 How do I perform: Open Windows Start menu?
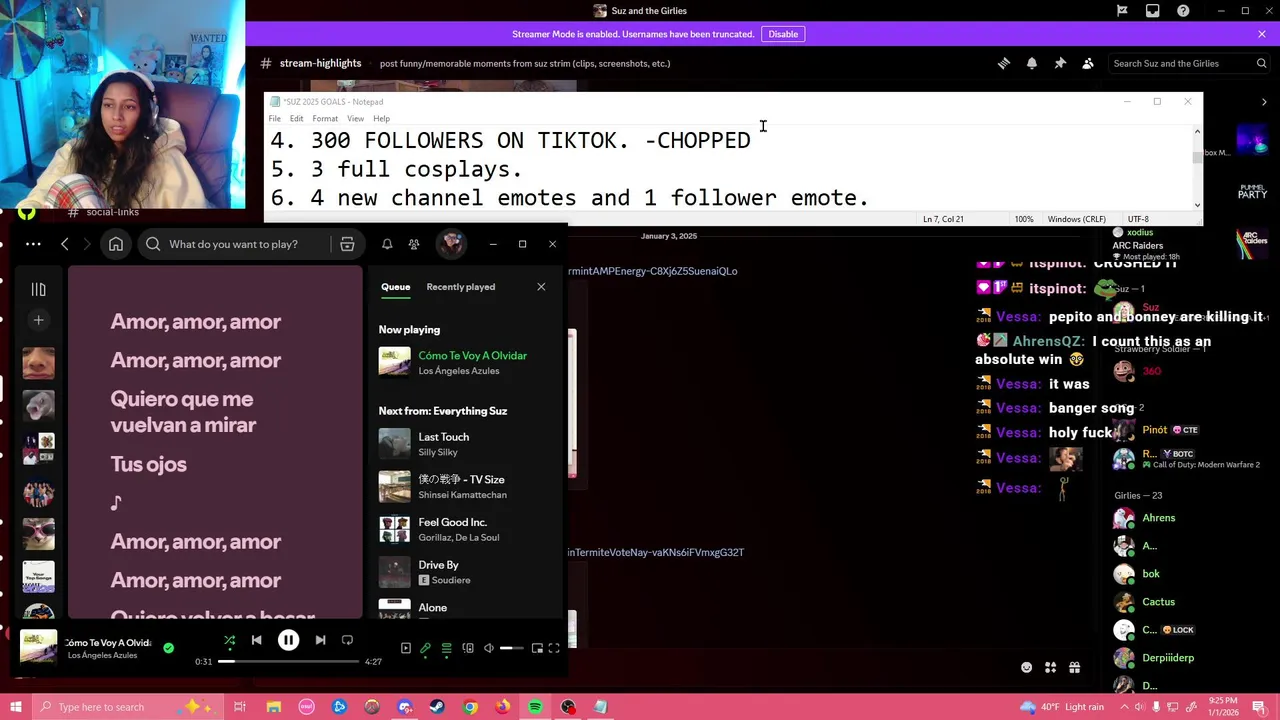[16, 707]
